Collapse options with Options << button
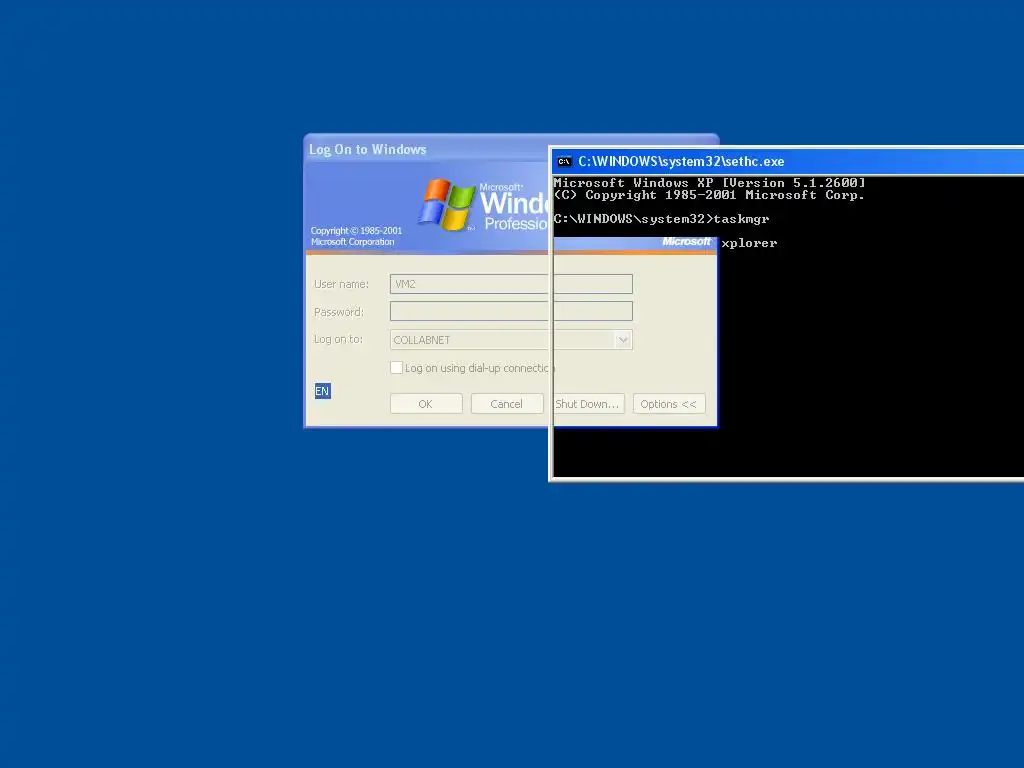The image size is (1024, 768). click(669, 404)
